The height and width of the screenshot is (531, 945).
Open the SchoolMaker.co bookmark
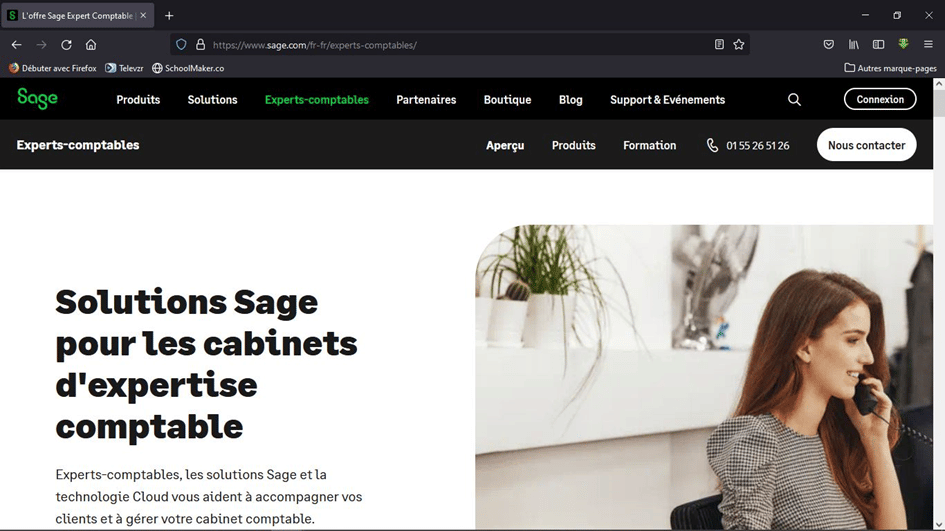click(x=188, y=68)
